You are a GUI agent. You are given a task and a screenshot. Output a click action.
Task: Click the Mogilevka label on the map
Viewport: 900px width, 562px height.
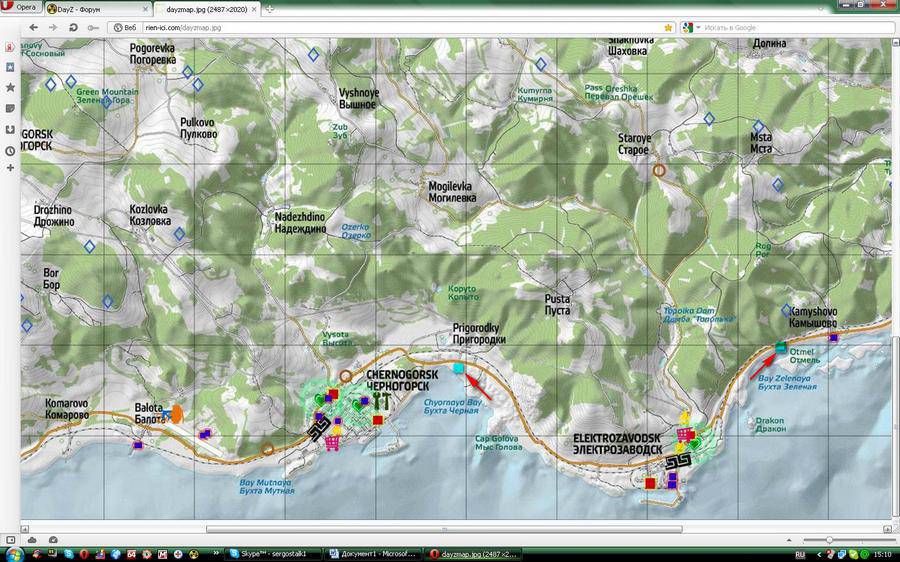click(x=450, y=186)
